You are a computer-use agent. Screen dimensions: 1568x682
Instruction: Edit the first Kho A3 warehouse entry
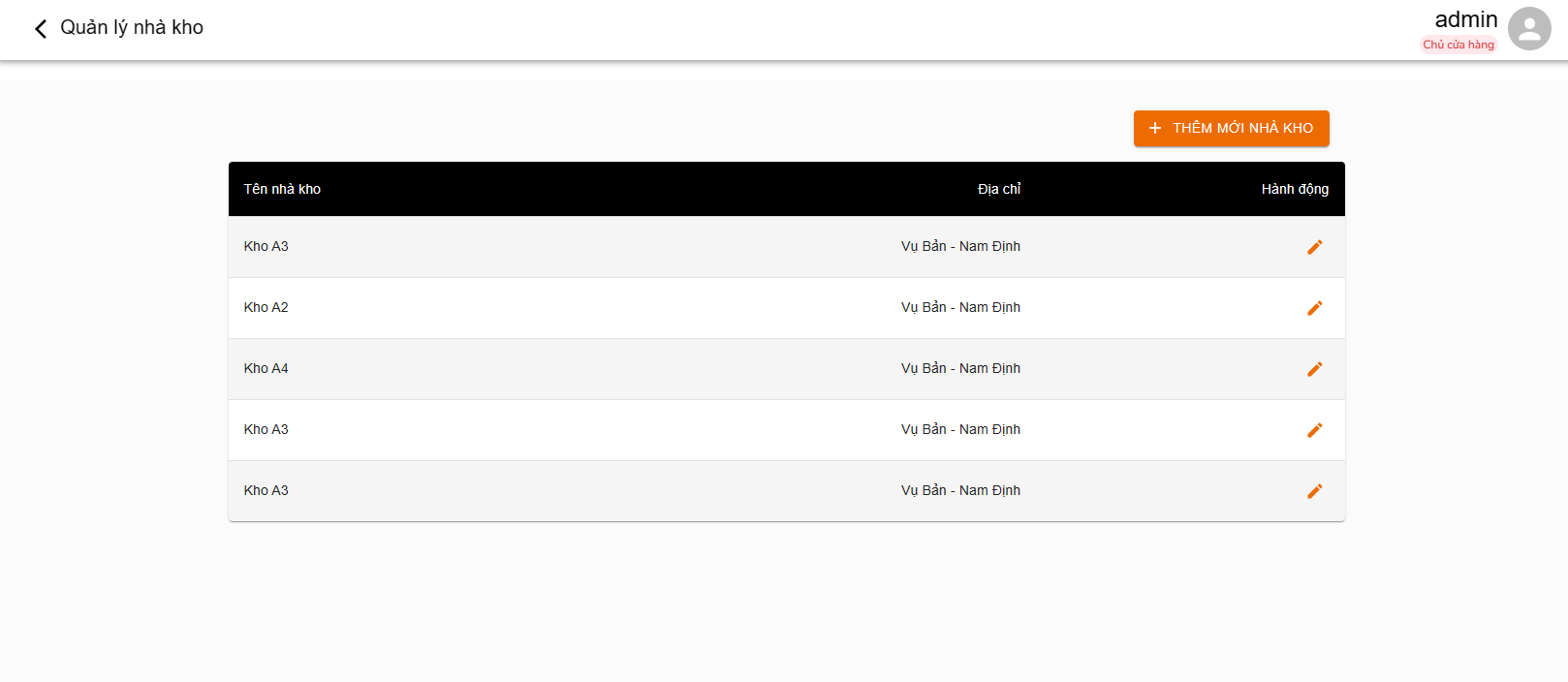[x=1315, y=246]
